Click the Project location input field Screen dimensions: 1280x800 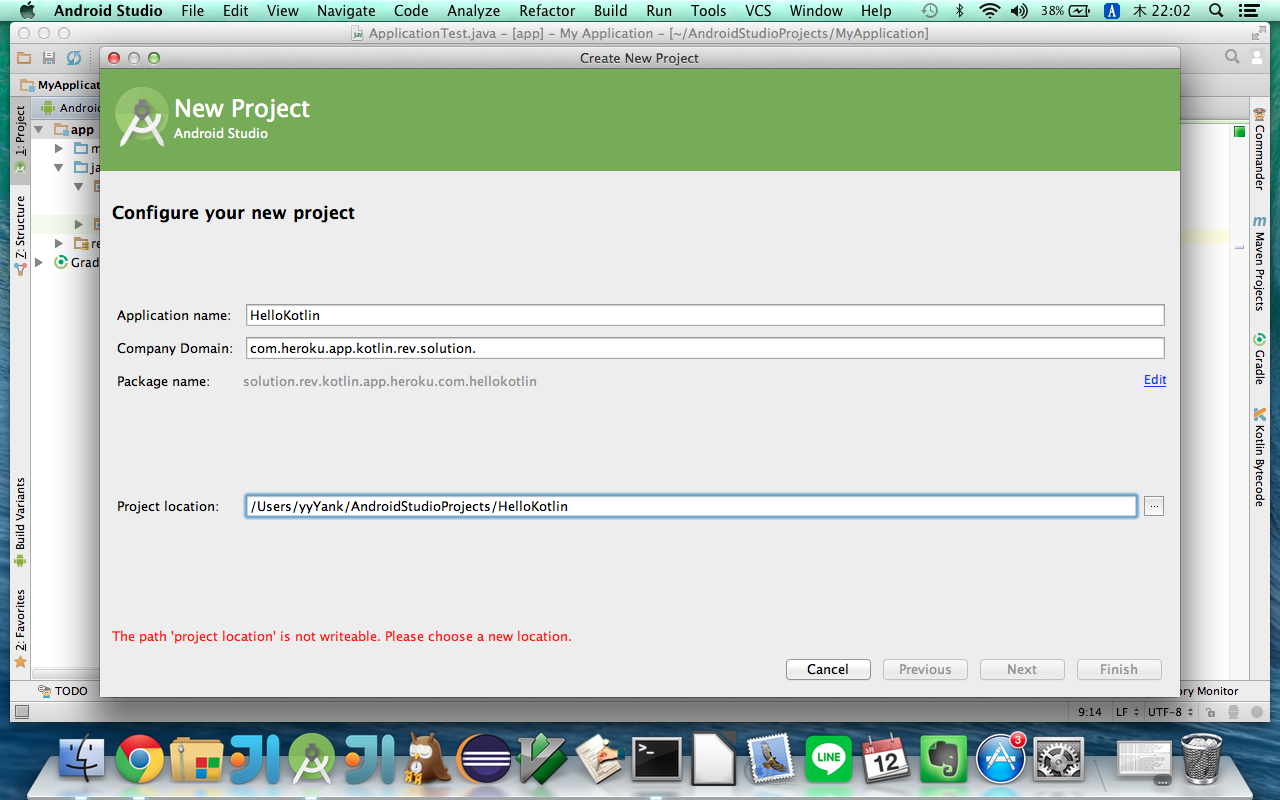pos(691,506)
